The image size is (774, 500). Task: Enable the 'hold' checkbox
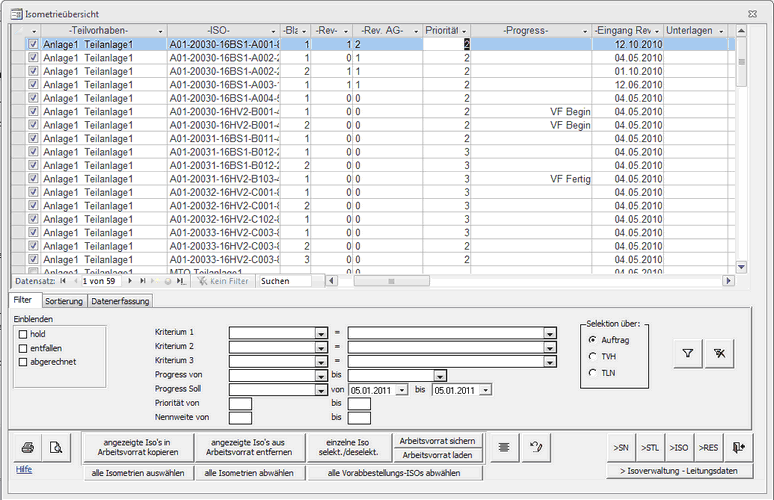coord(24,333)
